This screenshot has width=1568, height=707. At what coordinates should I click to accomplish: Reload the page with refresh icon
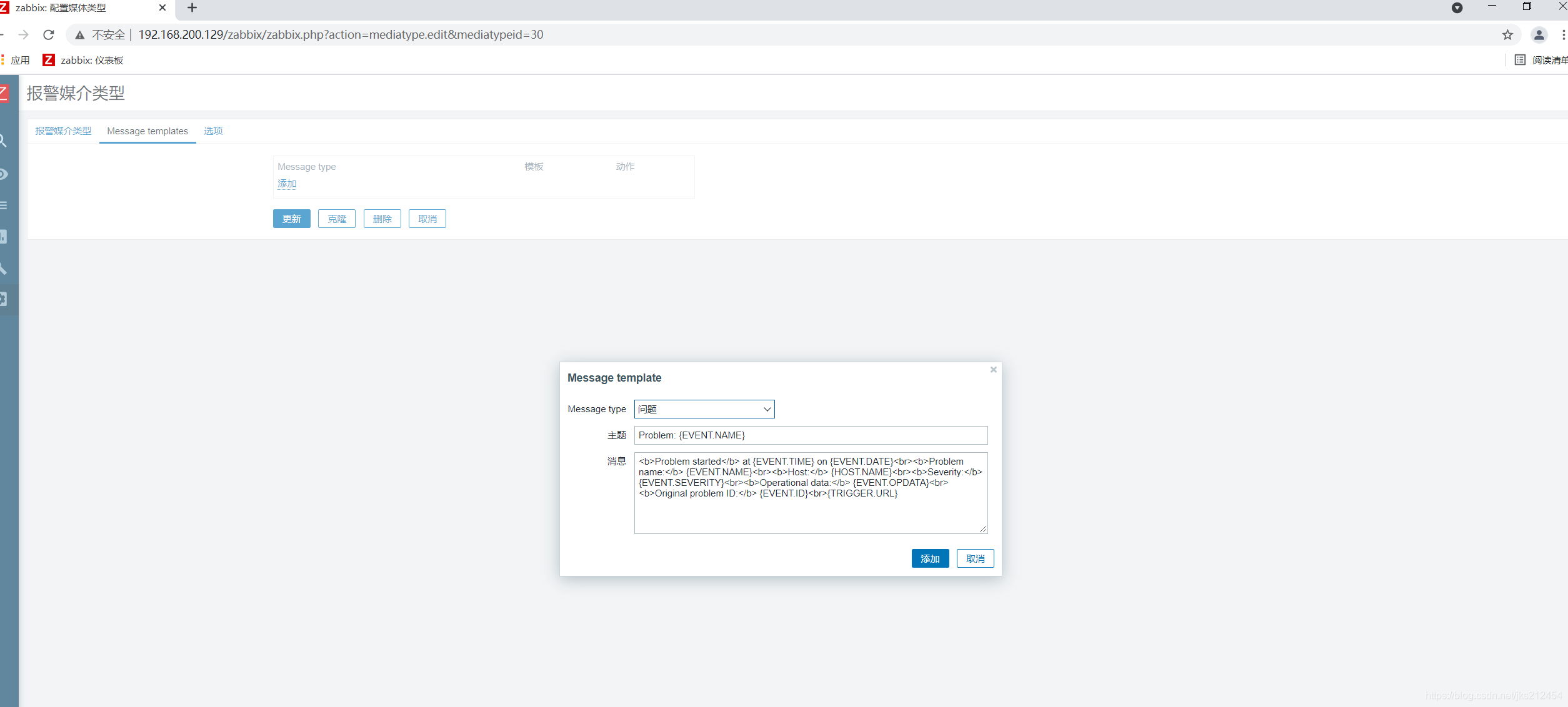coord(49,35)
